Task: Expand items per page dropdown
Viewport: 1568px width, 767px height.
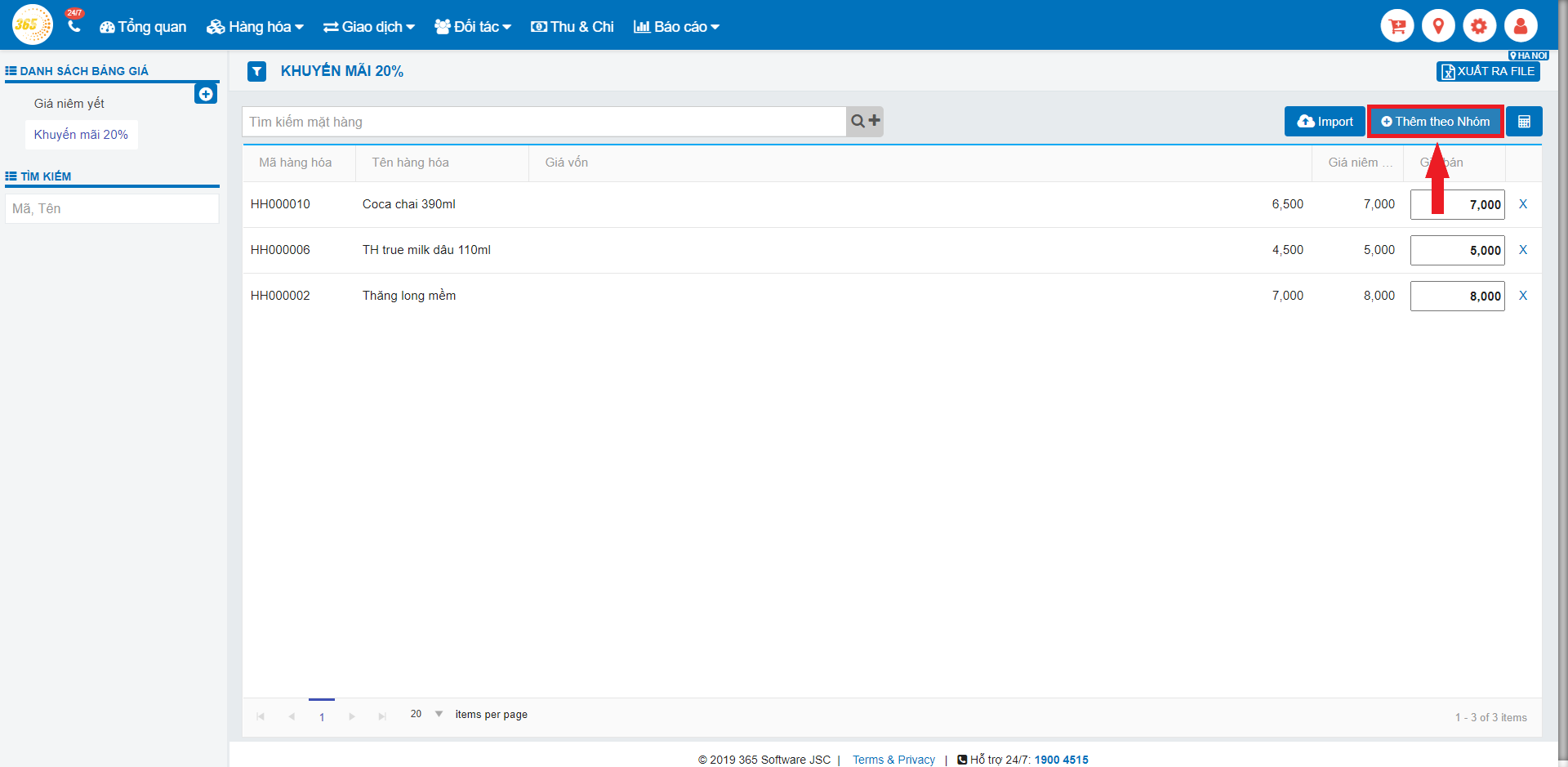Action: tap(439, 714)
